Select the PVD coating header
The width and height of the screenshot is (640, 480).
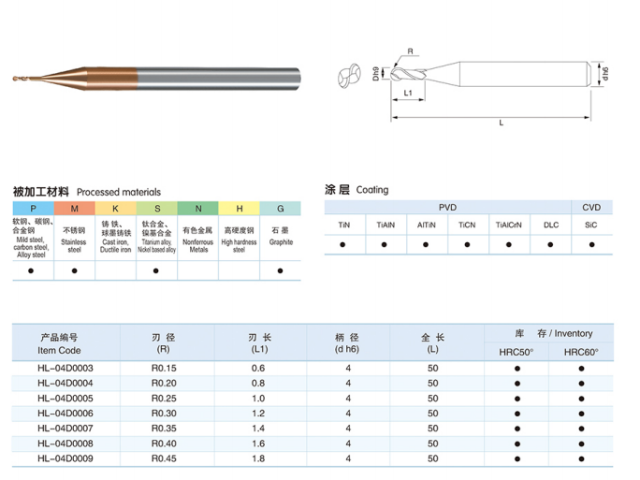(x=447, y=206)
